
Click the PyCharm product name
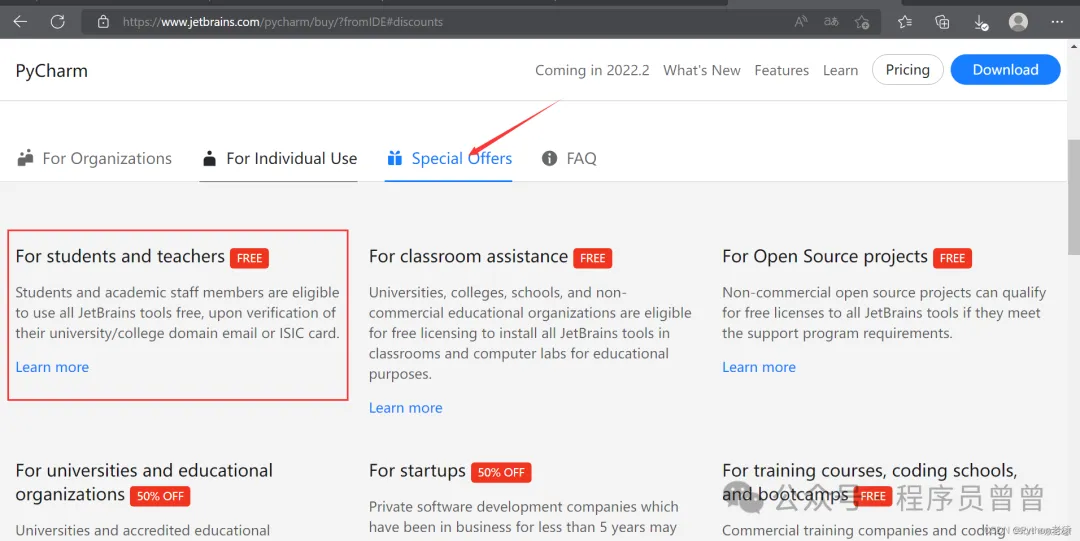pos(52,71)
